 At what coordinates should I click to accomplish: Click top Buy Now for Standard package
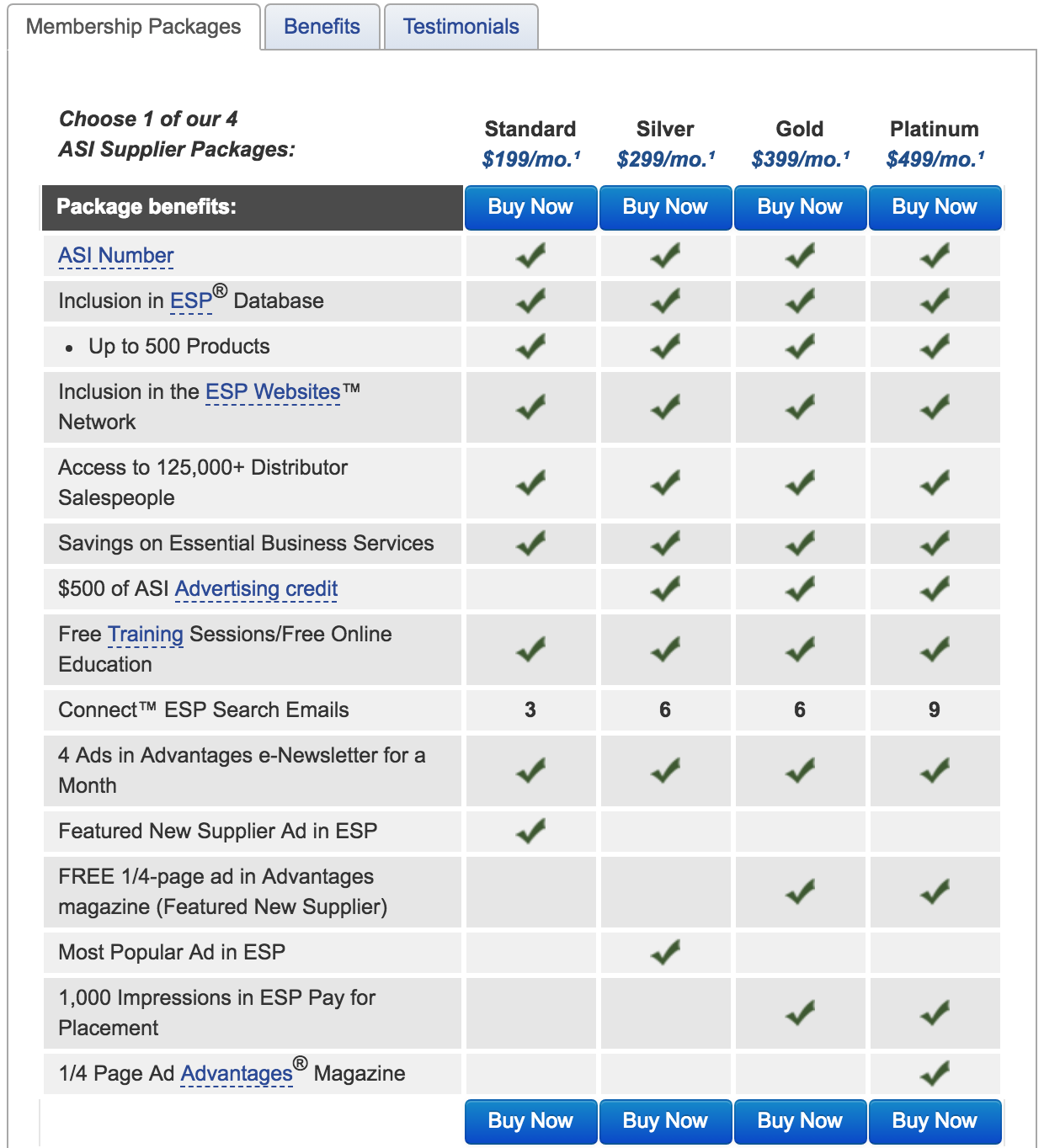point(530,207)
